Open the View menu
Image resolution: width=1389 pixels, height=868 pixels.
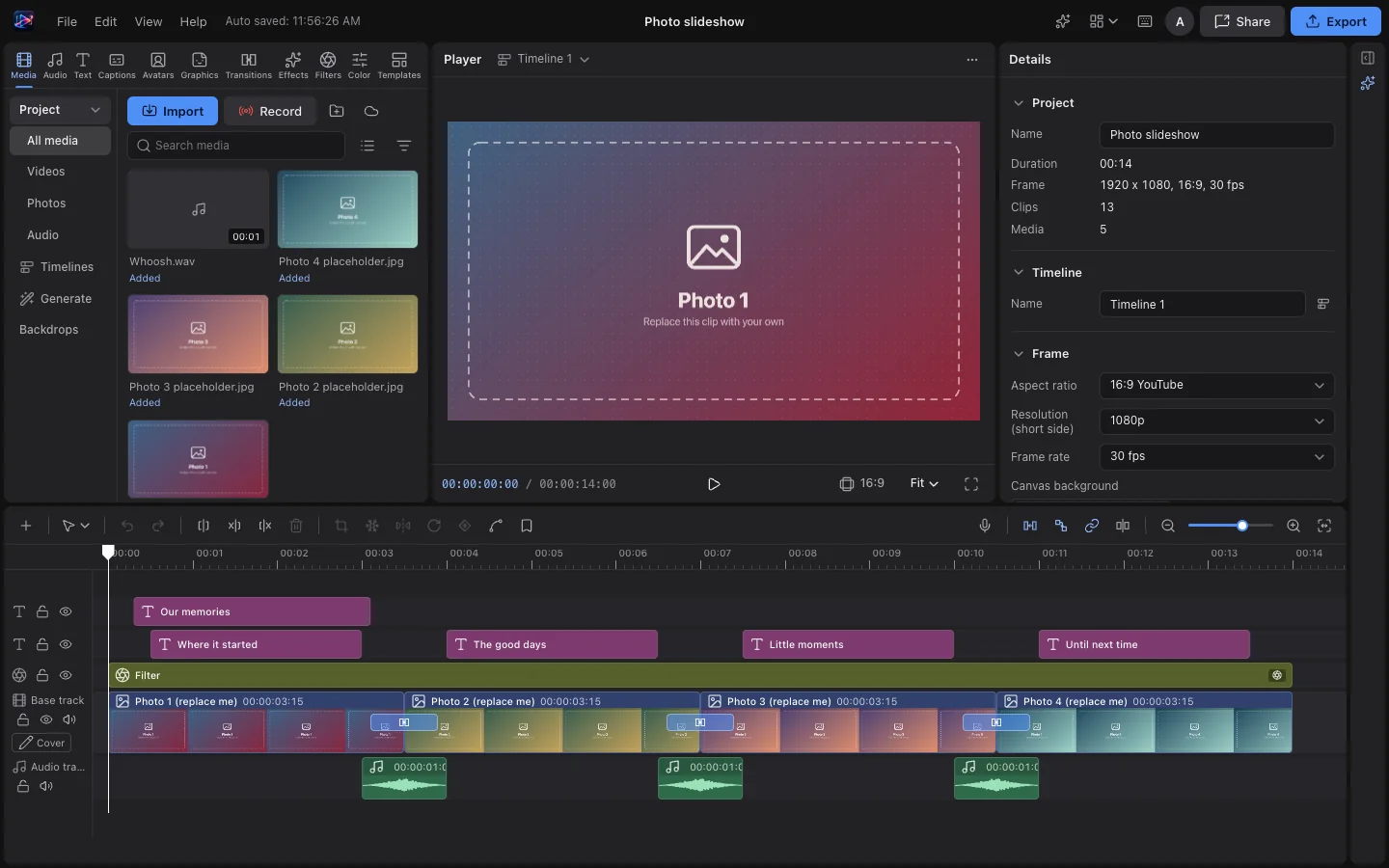point(148,21)
